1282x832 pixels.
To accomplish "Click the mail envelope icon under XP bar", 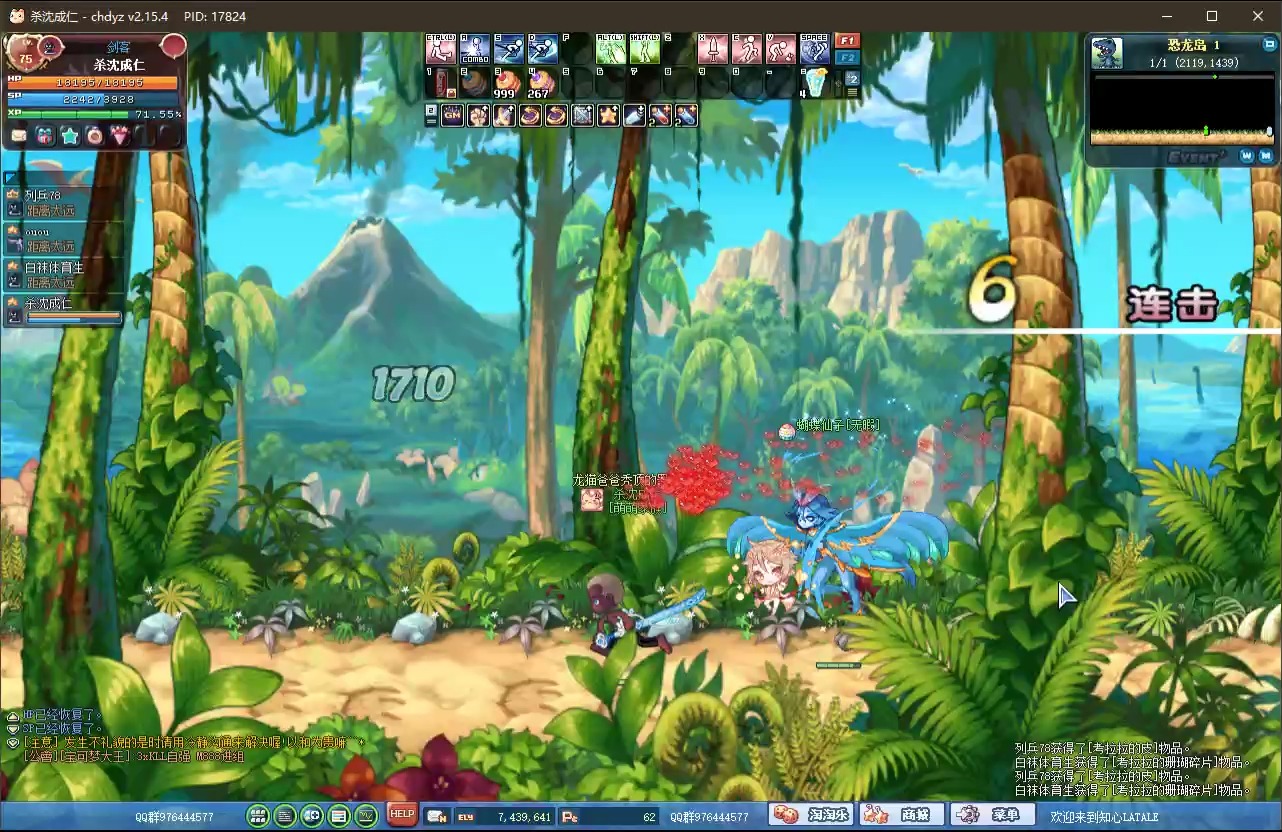I will (x=19, y=136).
